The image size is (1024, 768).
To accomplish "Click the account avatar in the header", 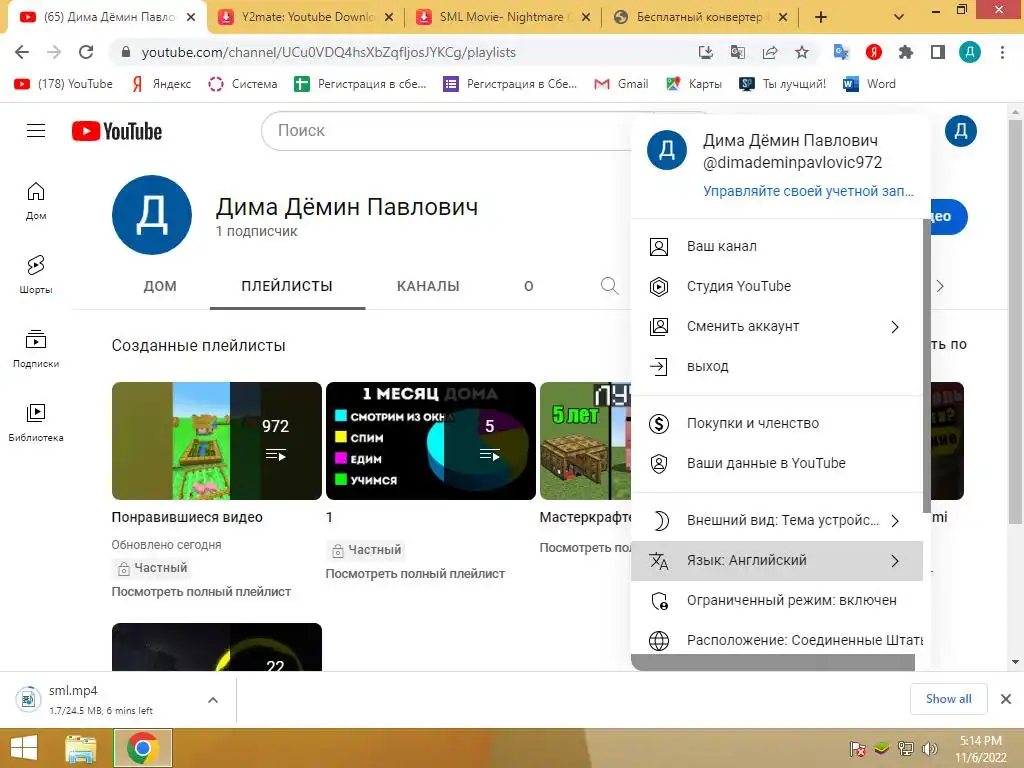I will point(961,131).
